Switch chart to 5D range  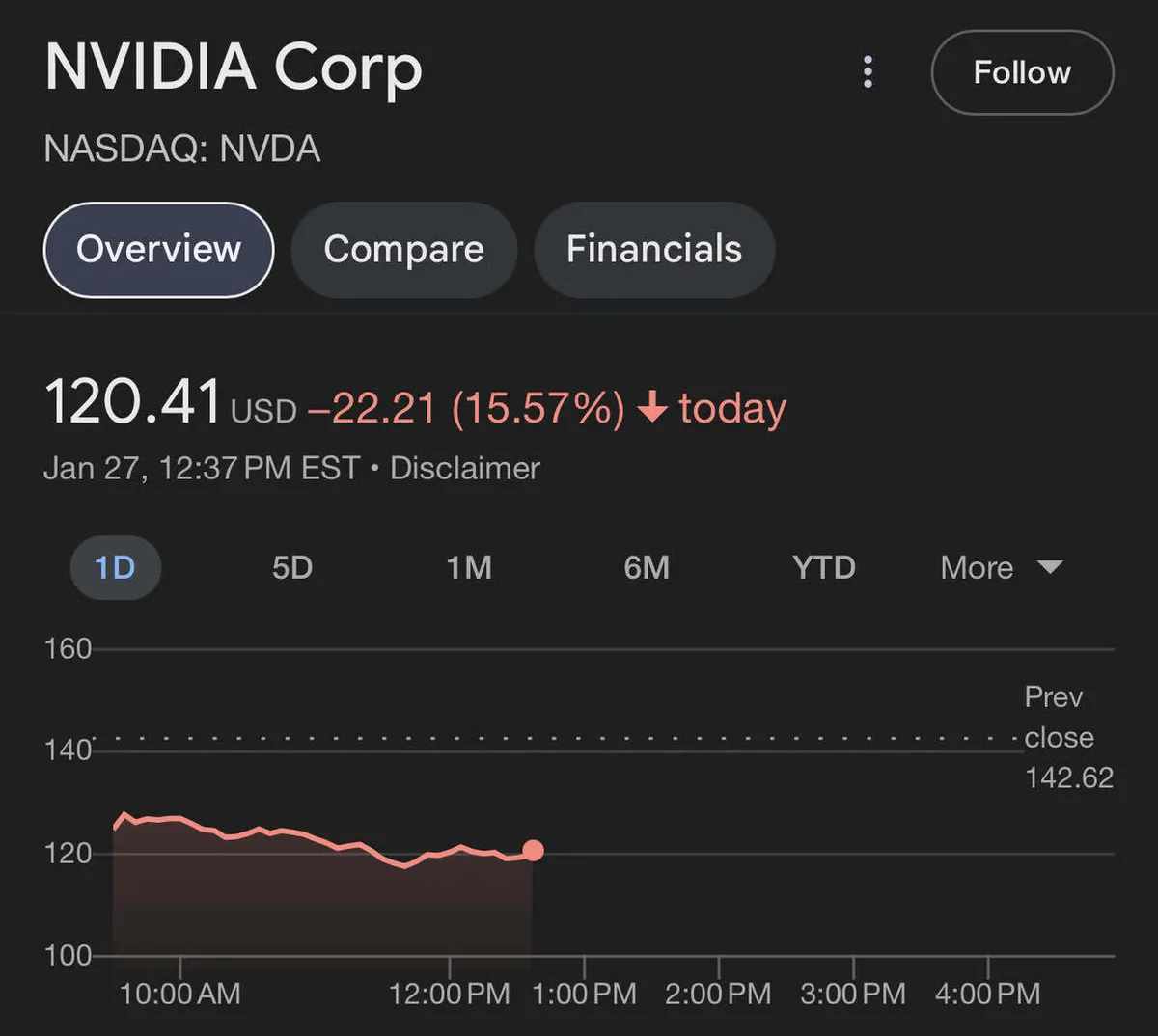[x=292, y=567]
